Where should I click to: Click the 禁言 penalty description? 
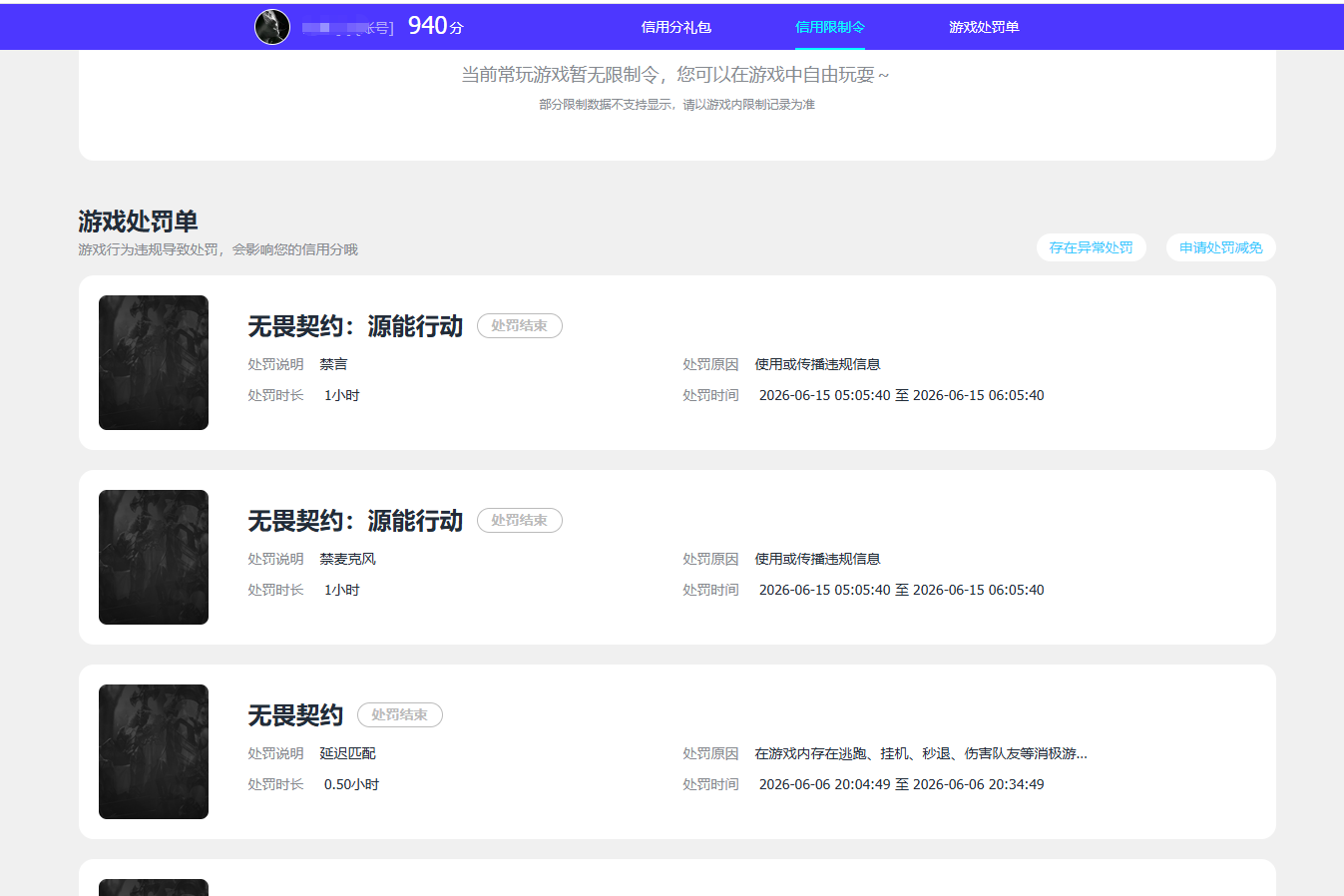pyautogui.click(x=333, y=364)
